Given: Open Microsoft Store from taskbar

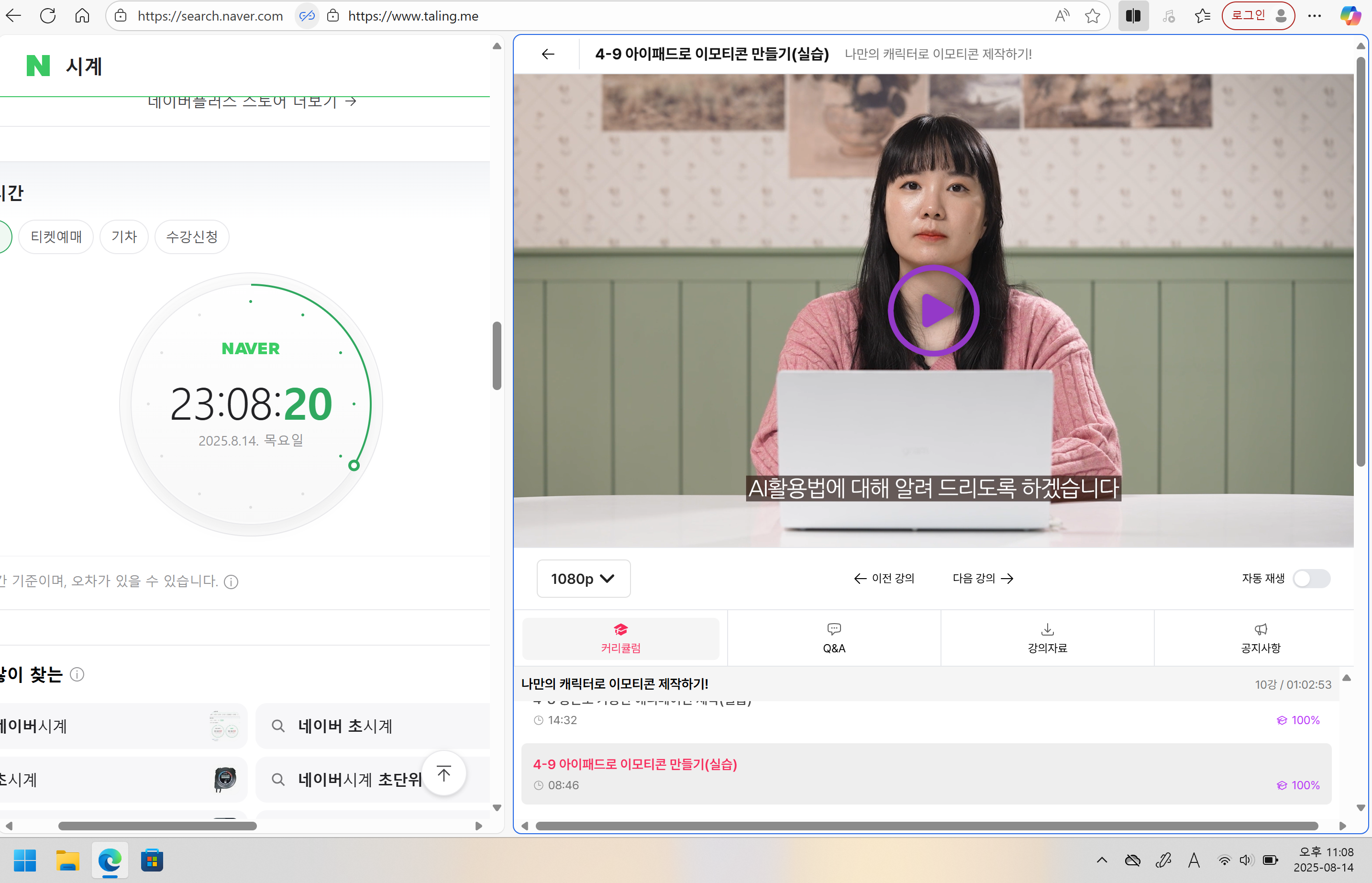Looking at the screenshot, I should 152,860.
